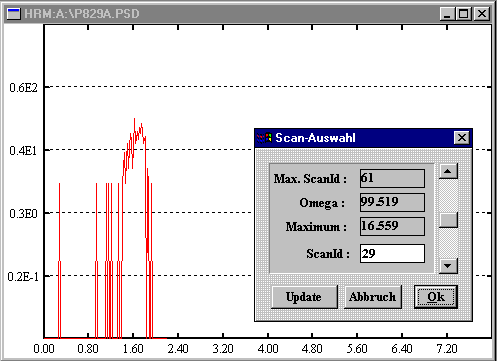
Task: Click the scrollbar track below the thumb
Action: [448, 243]
